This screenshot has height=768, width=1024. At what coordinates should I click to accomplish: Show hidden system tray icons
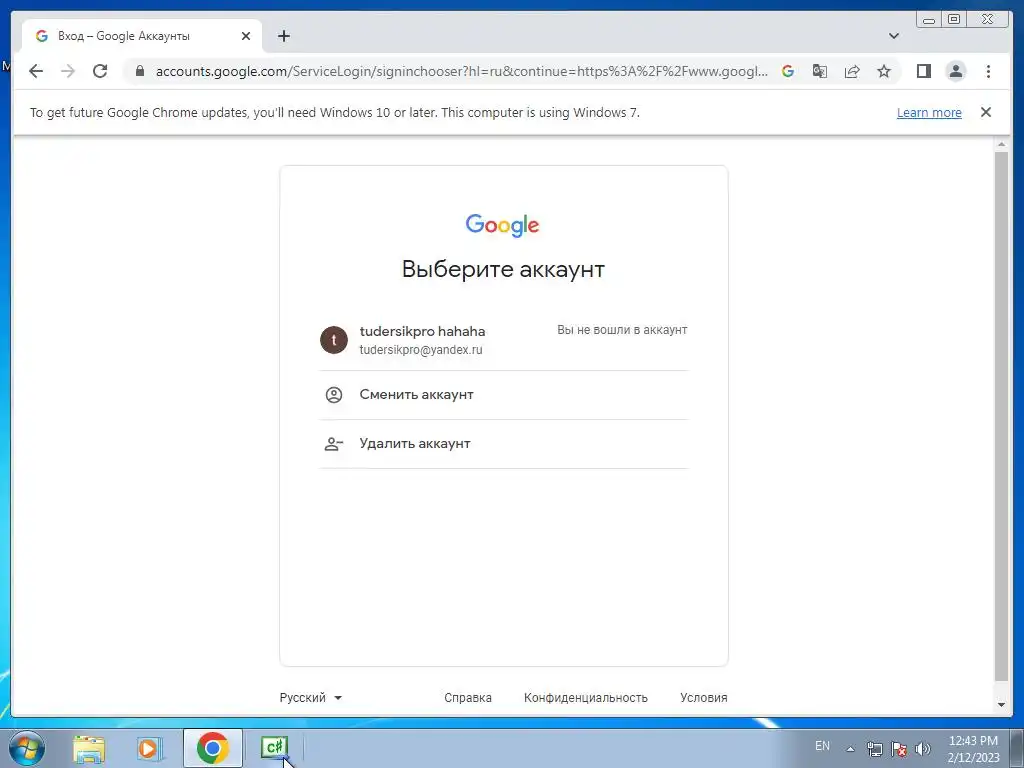tap(850, 749)
